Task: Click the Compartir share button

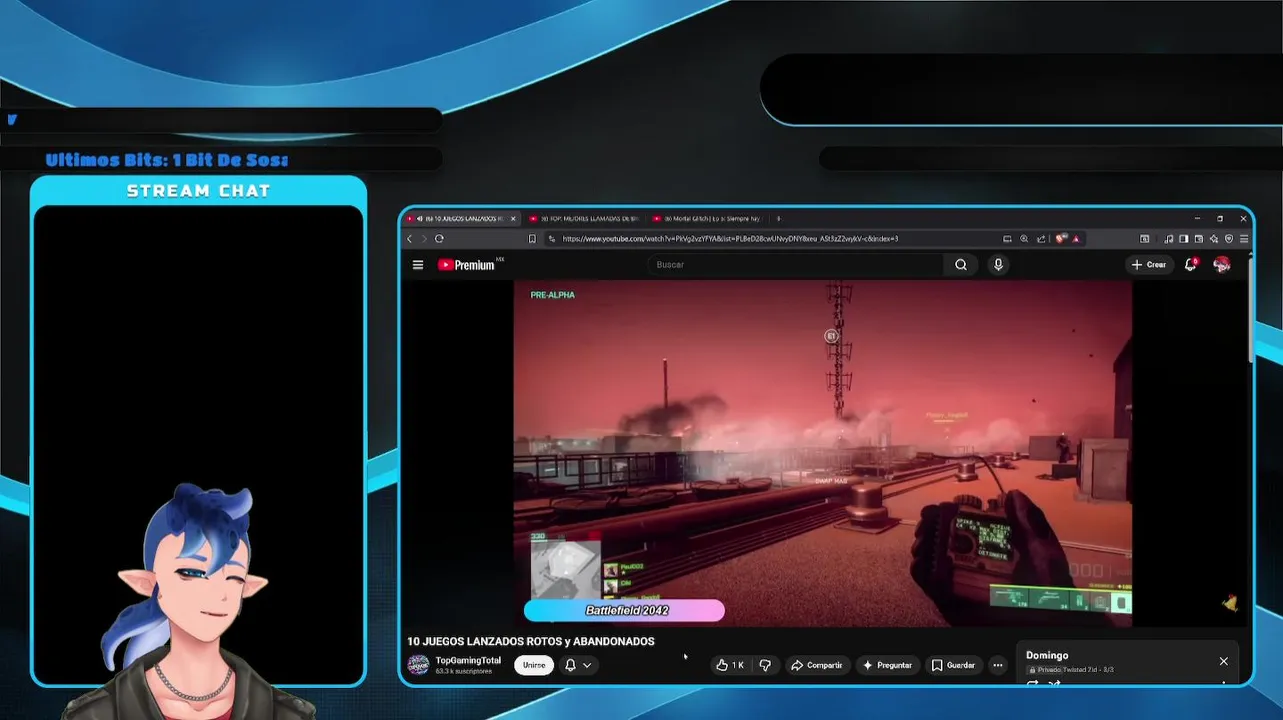Action: click(817, 665)
